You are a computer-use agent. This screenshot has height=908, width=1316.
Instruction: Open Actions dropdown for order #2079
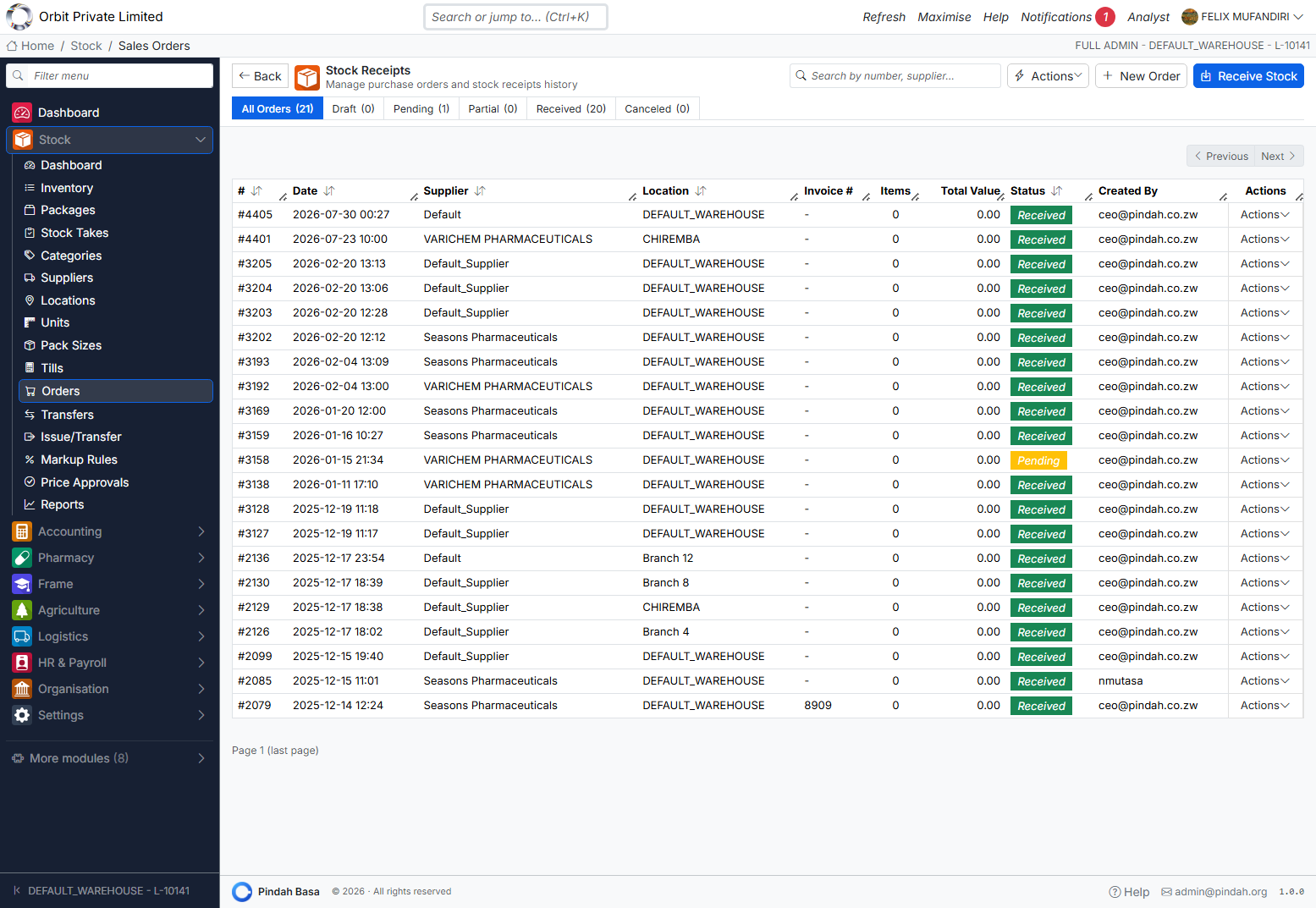coord(1265,706)
